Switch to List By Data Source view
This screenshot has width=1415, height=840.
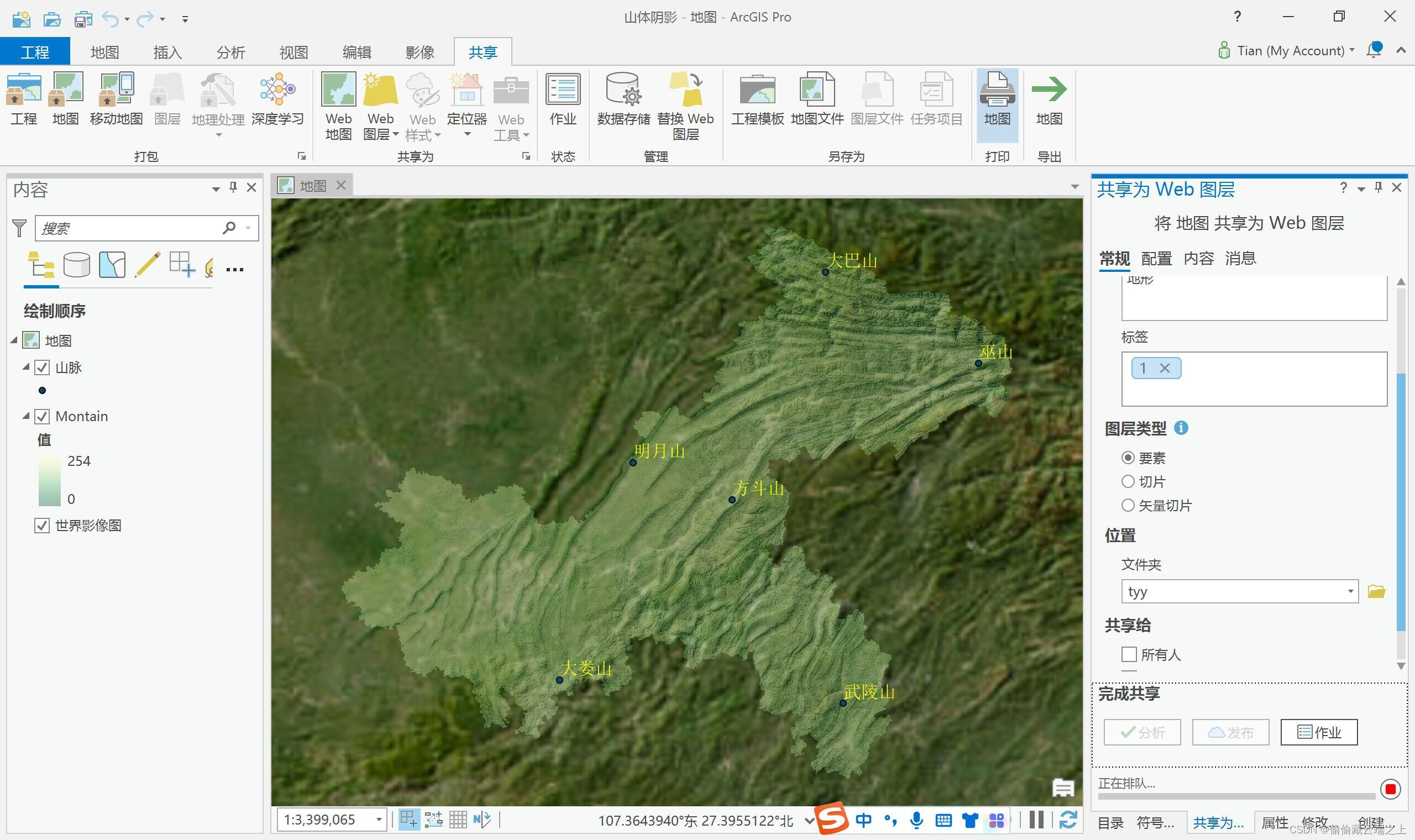[76, 264]
